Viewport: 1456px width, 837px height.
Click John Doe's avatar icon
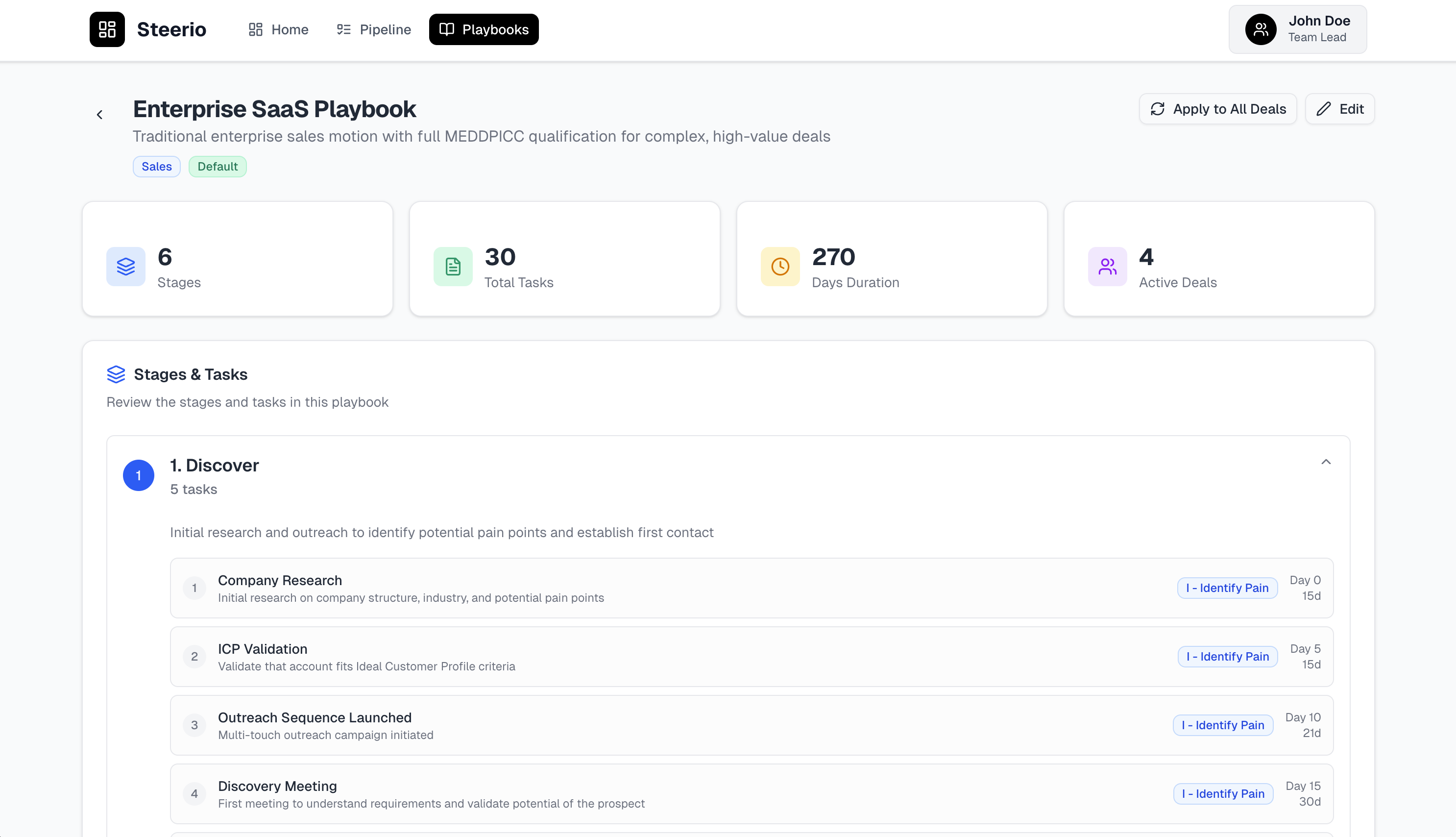1261,29
